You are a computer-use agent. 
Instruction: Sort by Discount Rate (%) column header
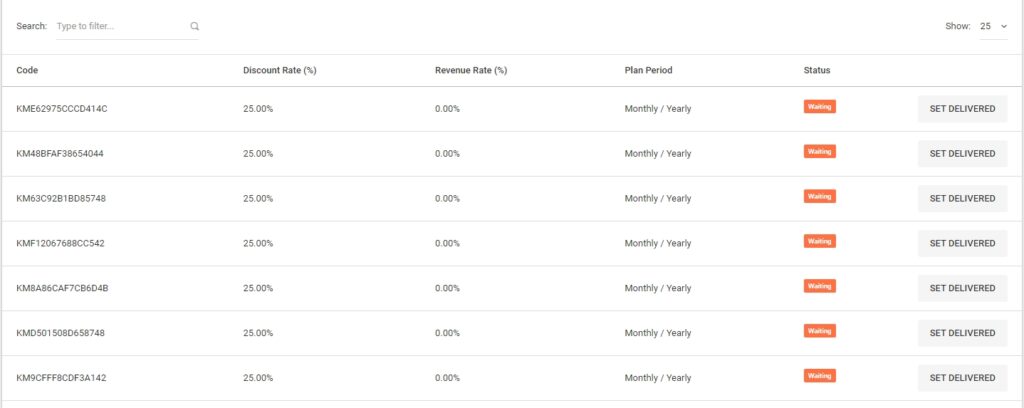click(280, 70)
